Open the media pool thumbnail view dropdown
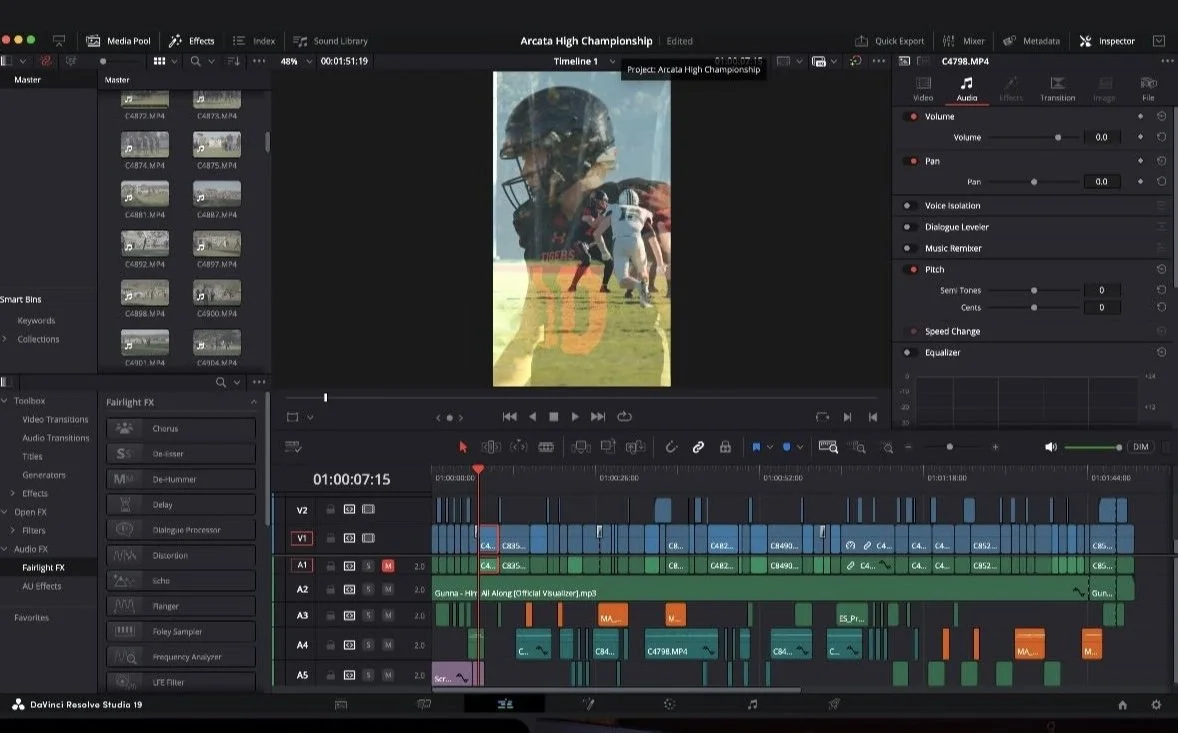 174,62
